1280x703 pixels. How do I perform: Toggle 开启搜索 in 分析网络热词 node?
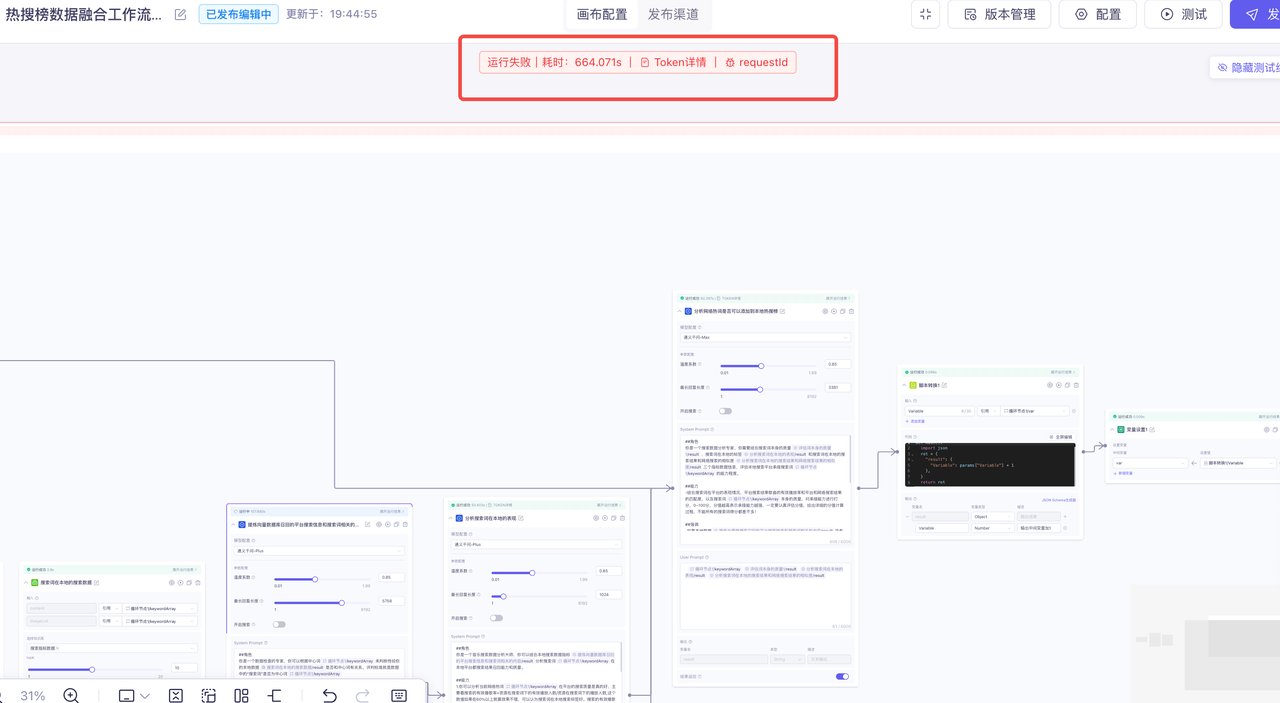tap(725, 410)
